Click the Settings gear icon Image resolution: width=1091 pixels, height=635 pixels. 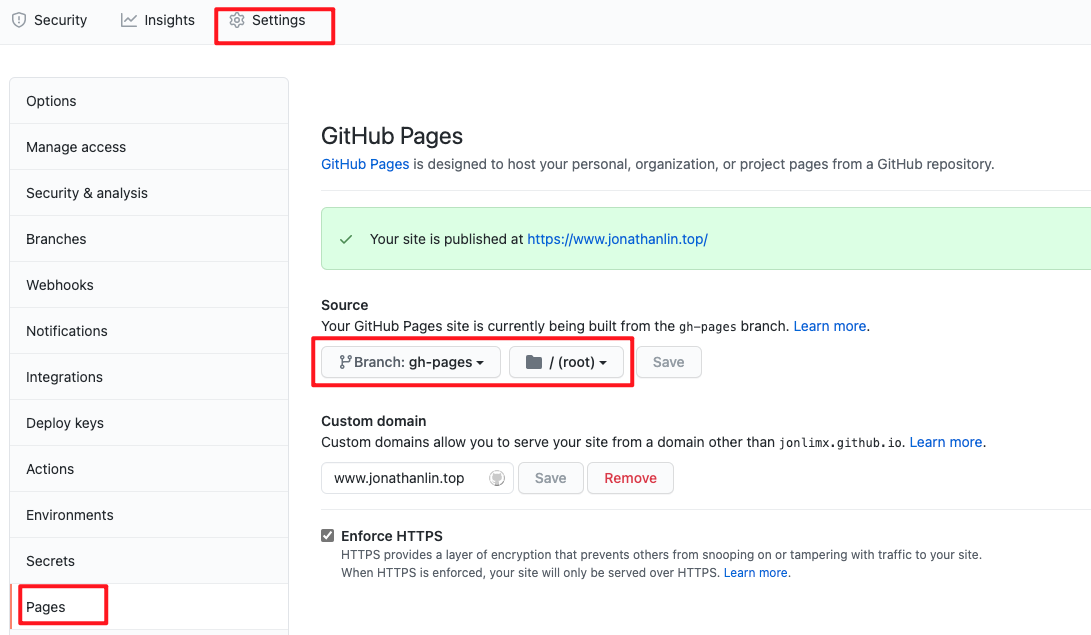237,20
